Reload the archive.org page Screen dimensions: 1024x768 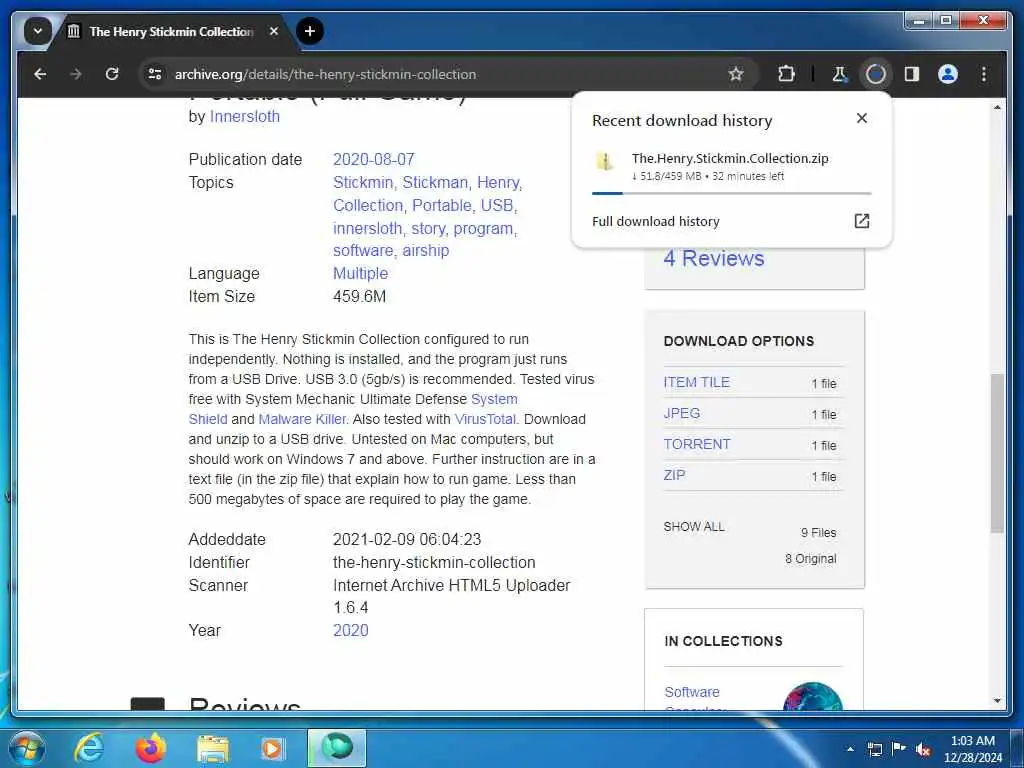112,74
